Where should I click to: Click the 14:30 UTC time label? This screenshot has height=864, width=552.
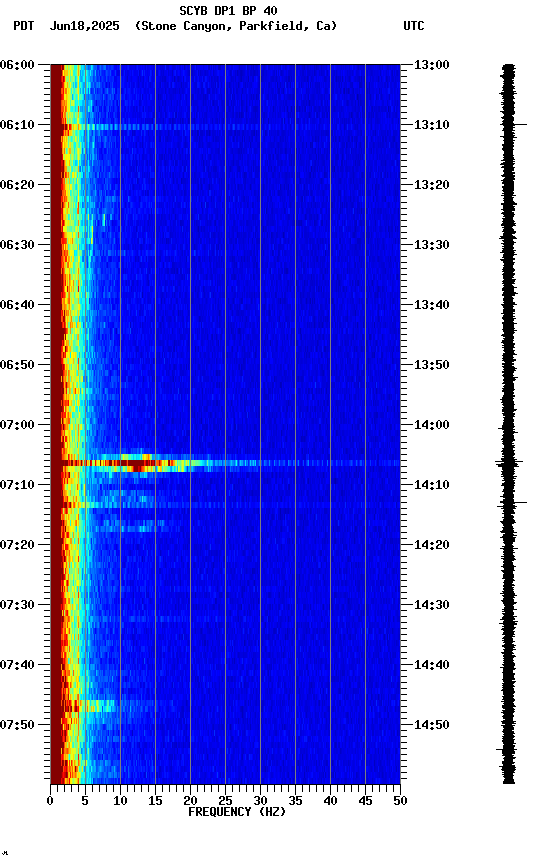tap(431, 605)
